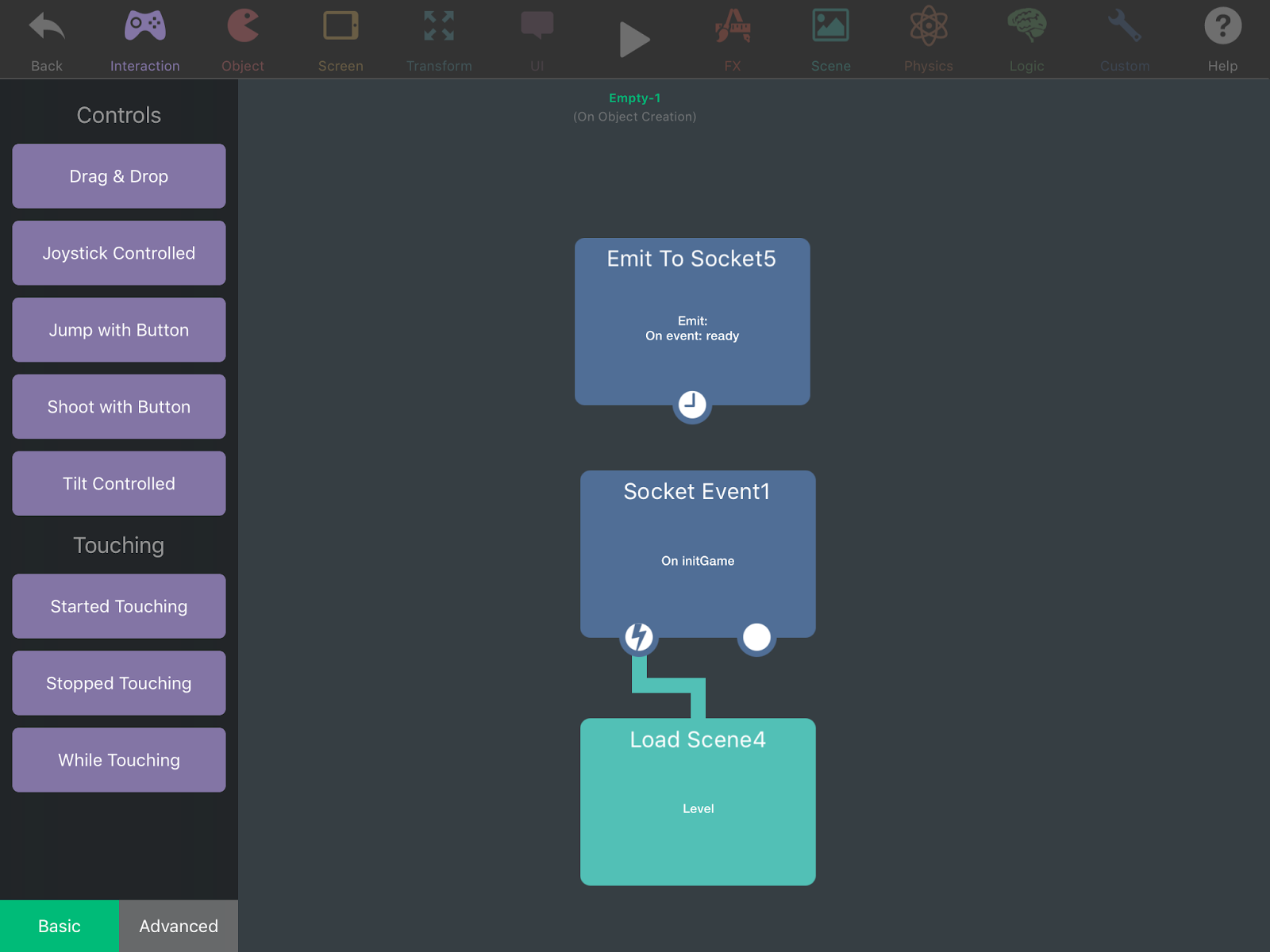Viewport: 1270px width, 952px height.
Task: Click the Touching section heading
Action: (x=119, y=546)
